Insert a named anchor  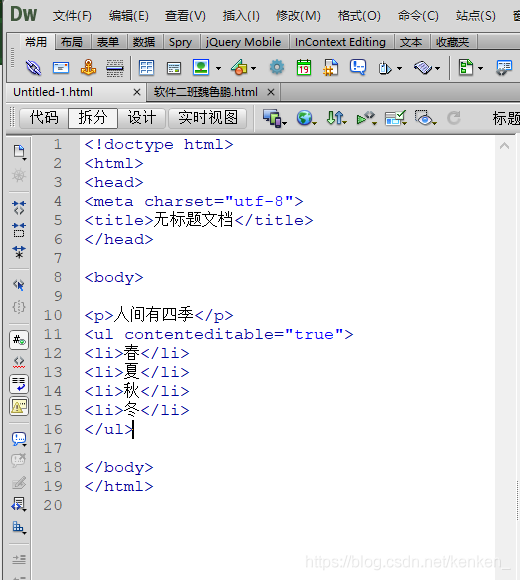(88, 68)
